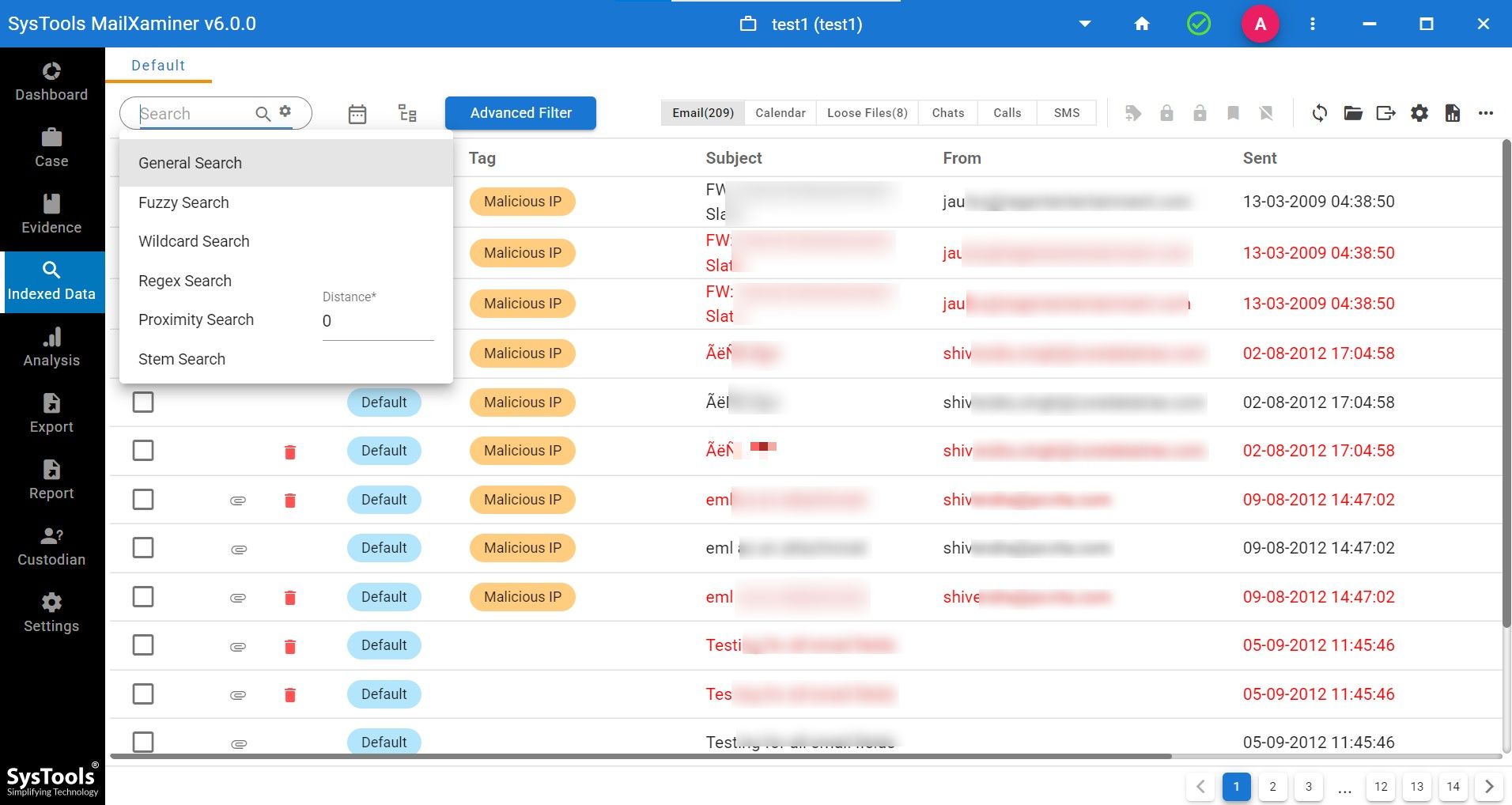This screenshot has width=1512, height=805.
Task: Refresh the email list
Action: [x=1320, y=113]
